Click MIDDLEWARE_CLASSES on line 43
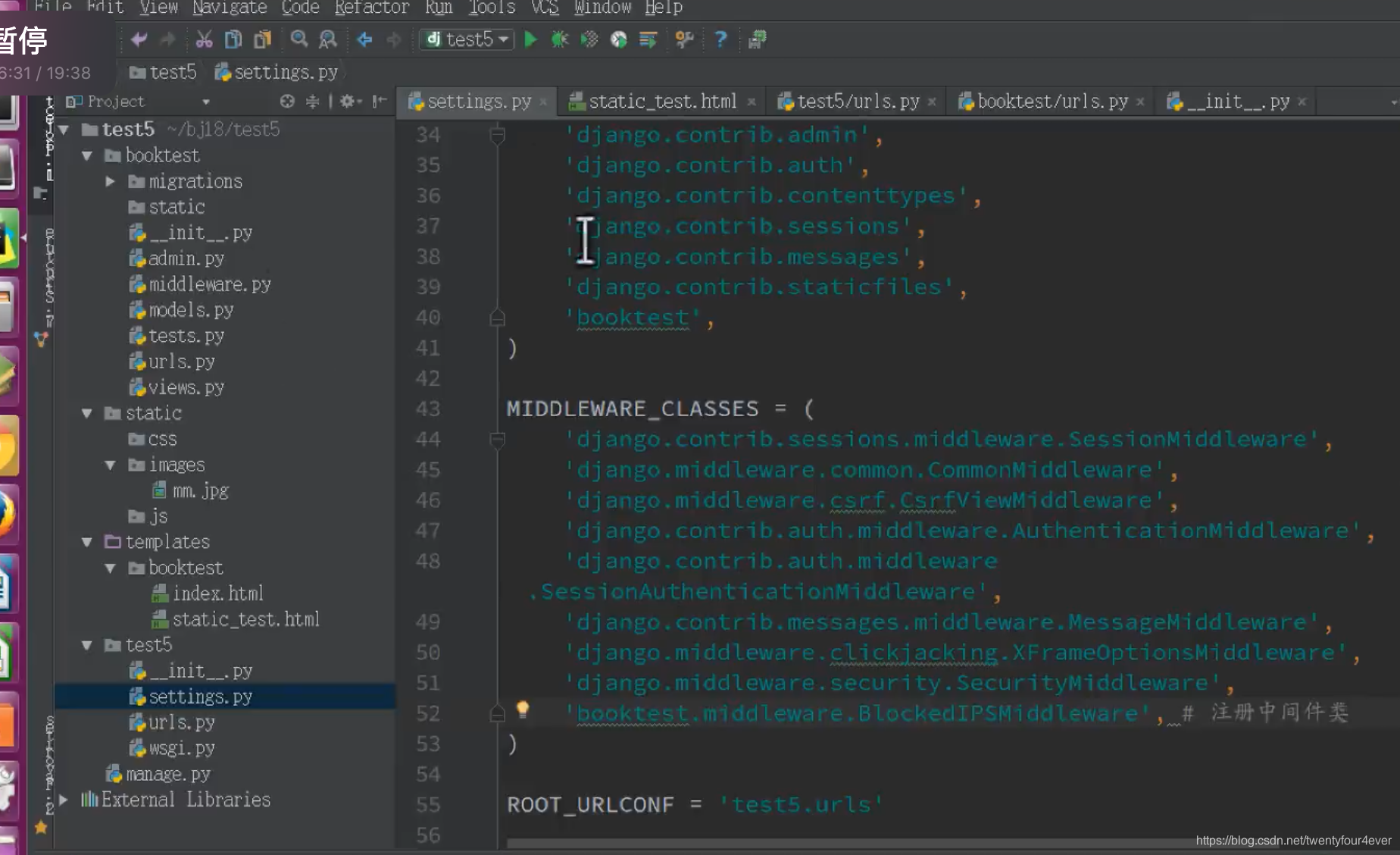The height and width of the screenshot is (855, 1400). pyautogui.click(x=633, y=409)
